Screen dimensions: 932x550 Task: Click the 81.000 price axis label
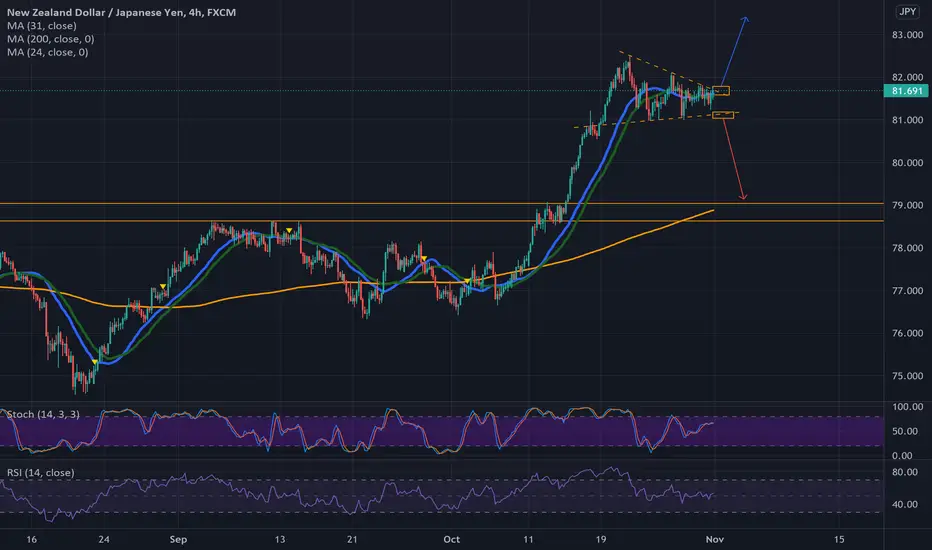(907, 120)
